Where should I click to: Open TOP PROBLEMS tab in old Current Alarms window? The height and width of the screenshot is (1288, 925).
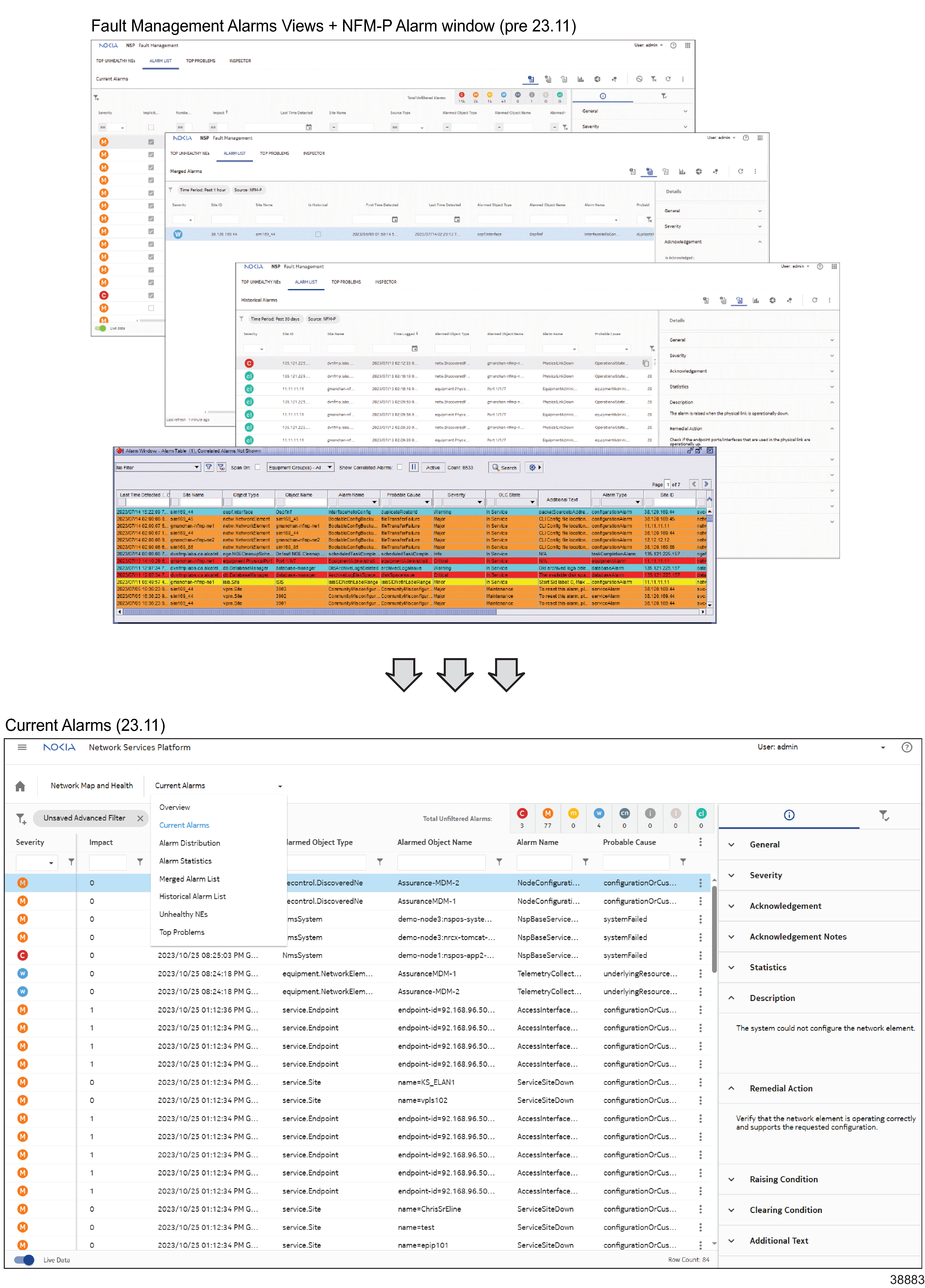[x=200, y=61]
